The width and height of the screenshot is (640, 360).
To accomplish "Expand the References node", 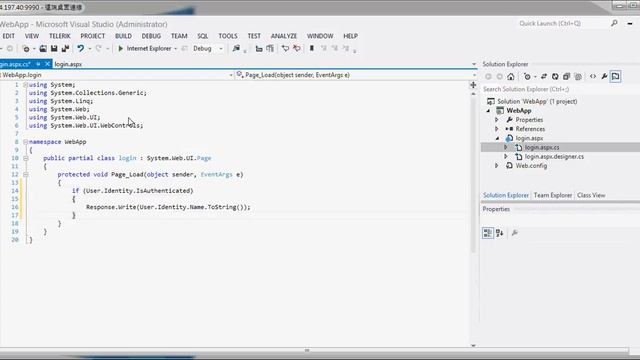I will tap(497, 129).
